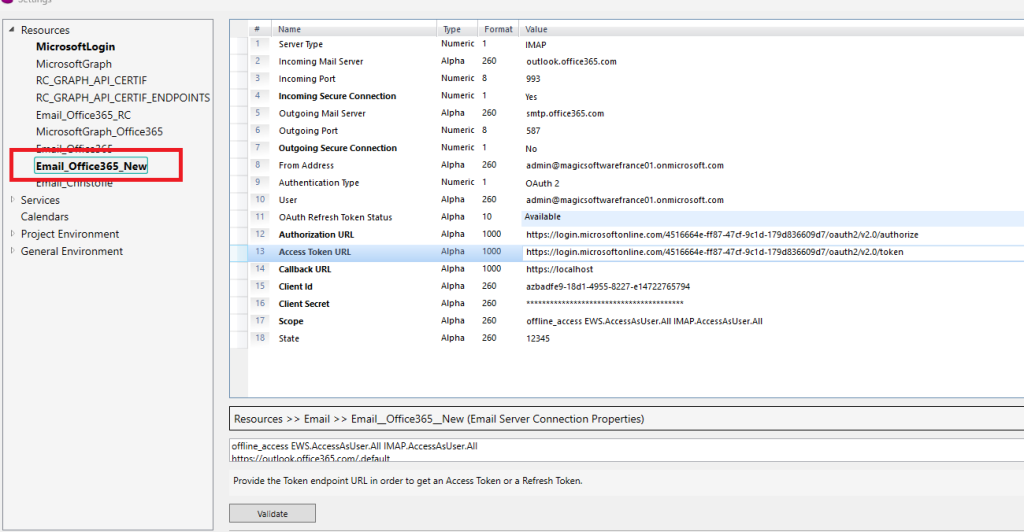Select the OAuth Refresh Token Status value

coord(543,217)
